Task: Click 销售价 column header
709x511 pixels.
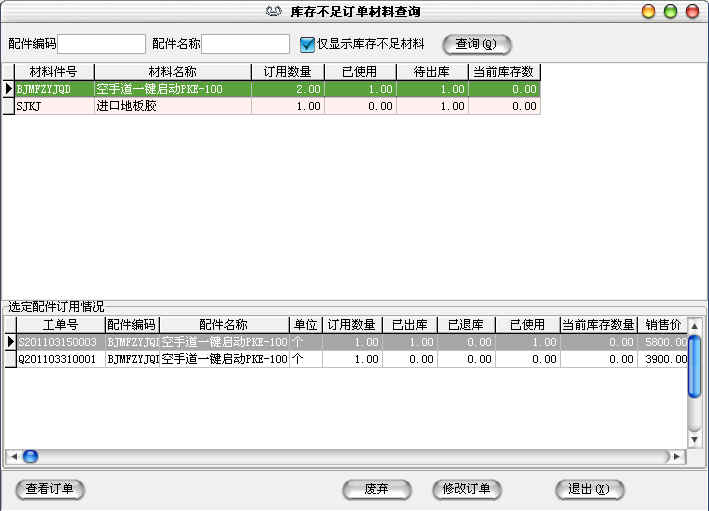Action: point(662,325)
